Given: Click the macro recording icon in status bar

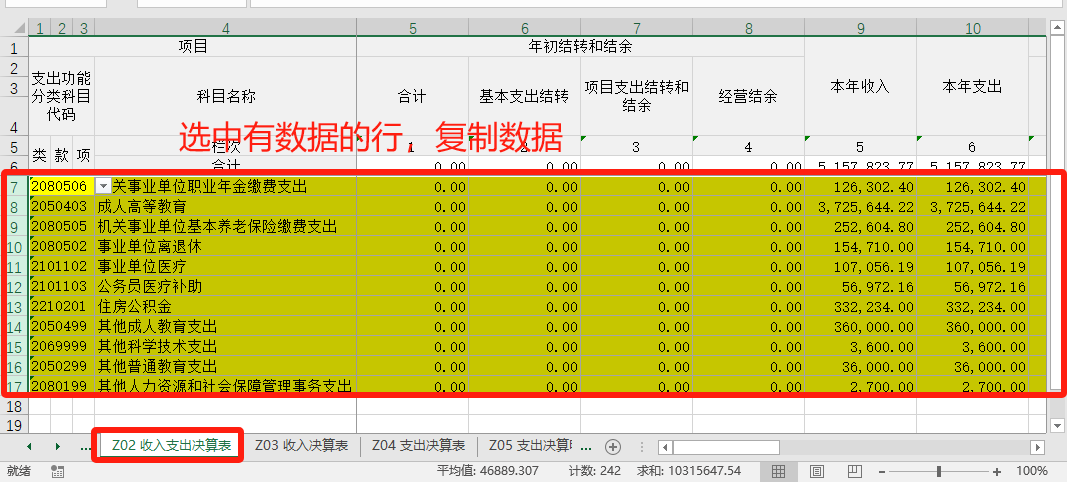Looking at the screenshot, I should coord(57,471).
